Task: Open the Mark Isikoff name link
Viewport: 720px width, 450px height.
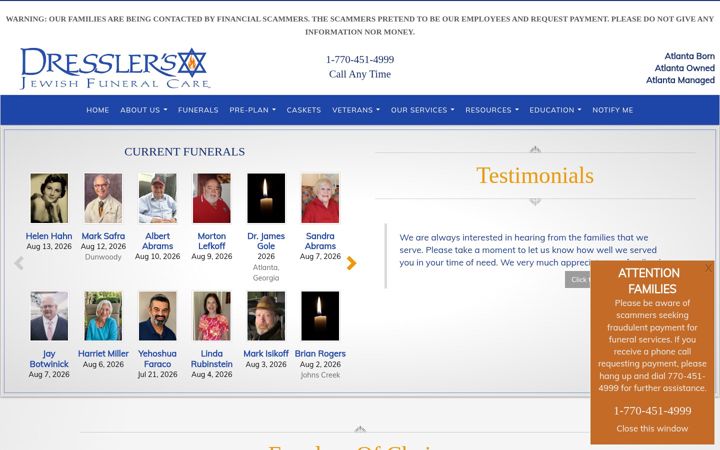Action: click(266, 354)
